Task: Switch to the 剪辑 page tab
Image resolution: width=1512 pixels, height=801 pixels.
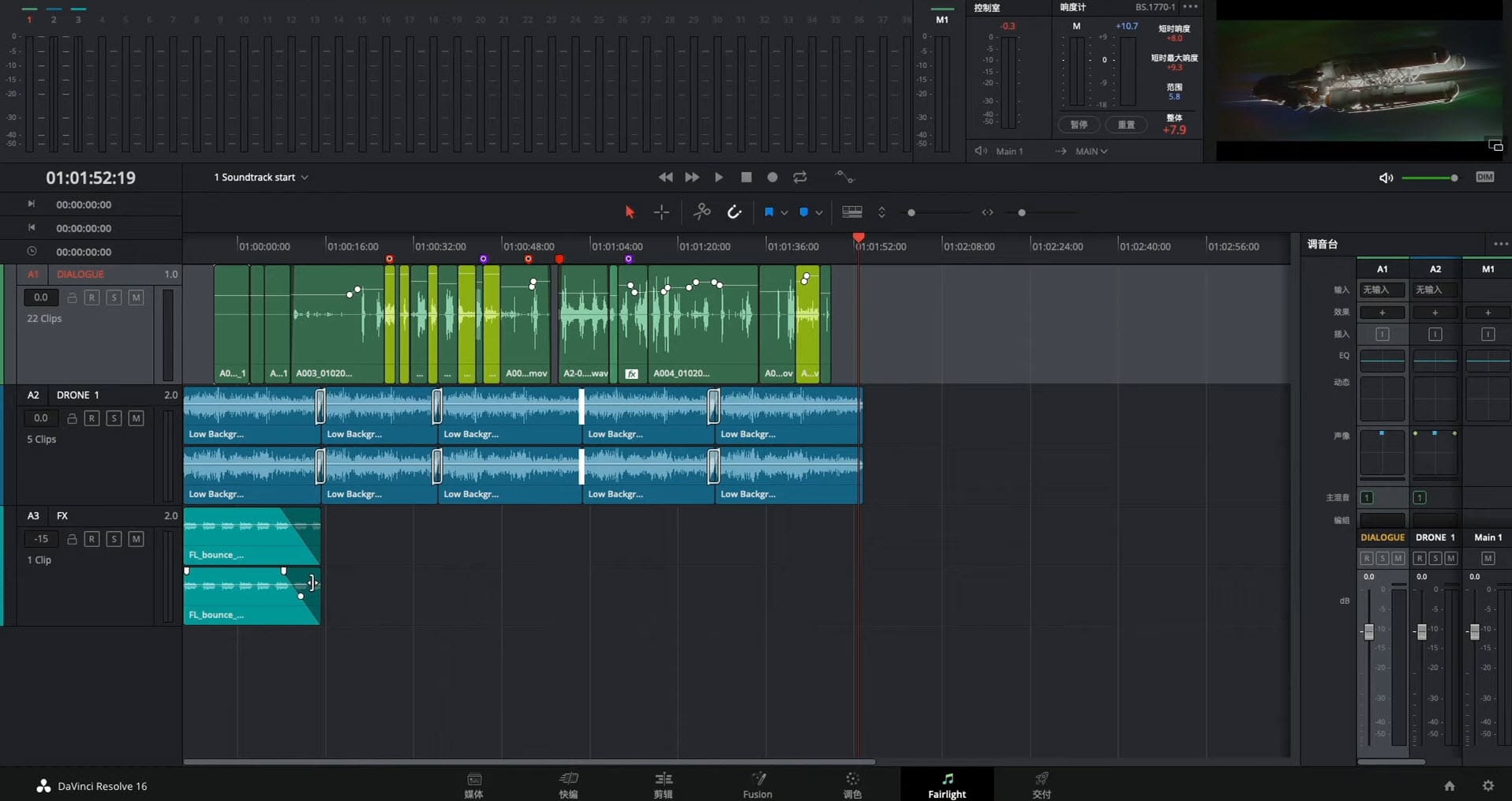Action: [x=663, y=785]
